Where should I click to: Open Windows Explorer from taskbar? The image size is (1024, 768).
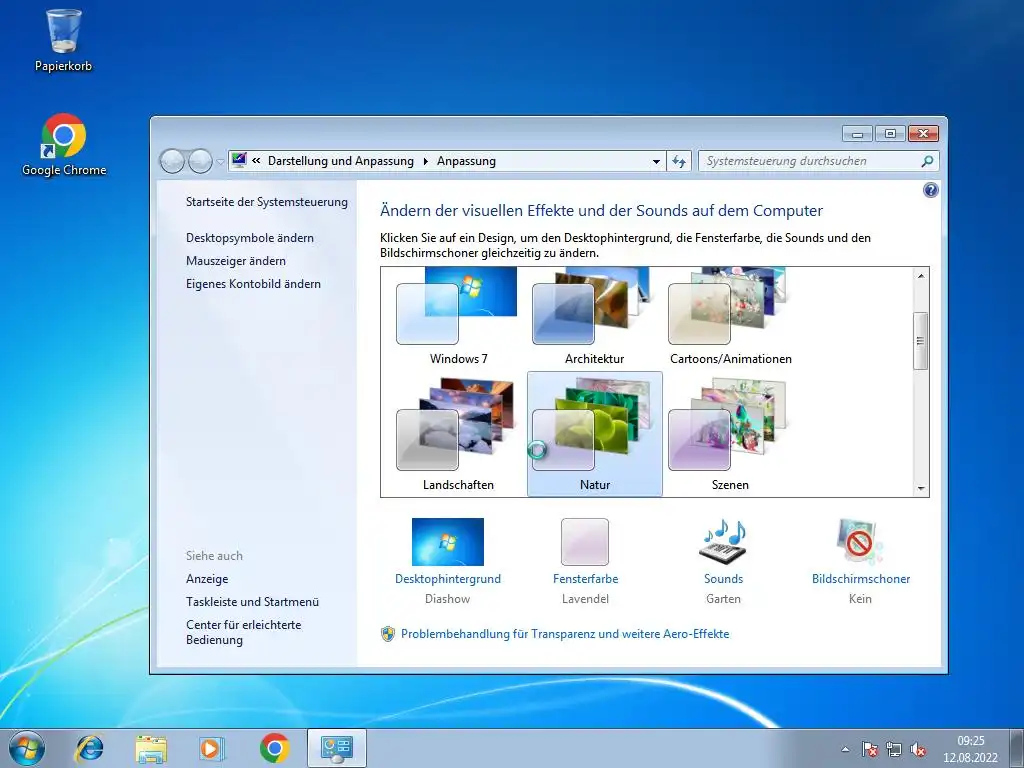151,748
